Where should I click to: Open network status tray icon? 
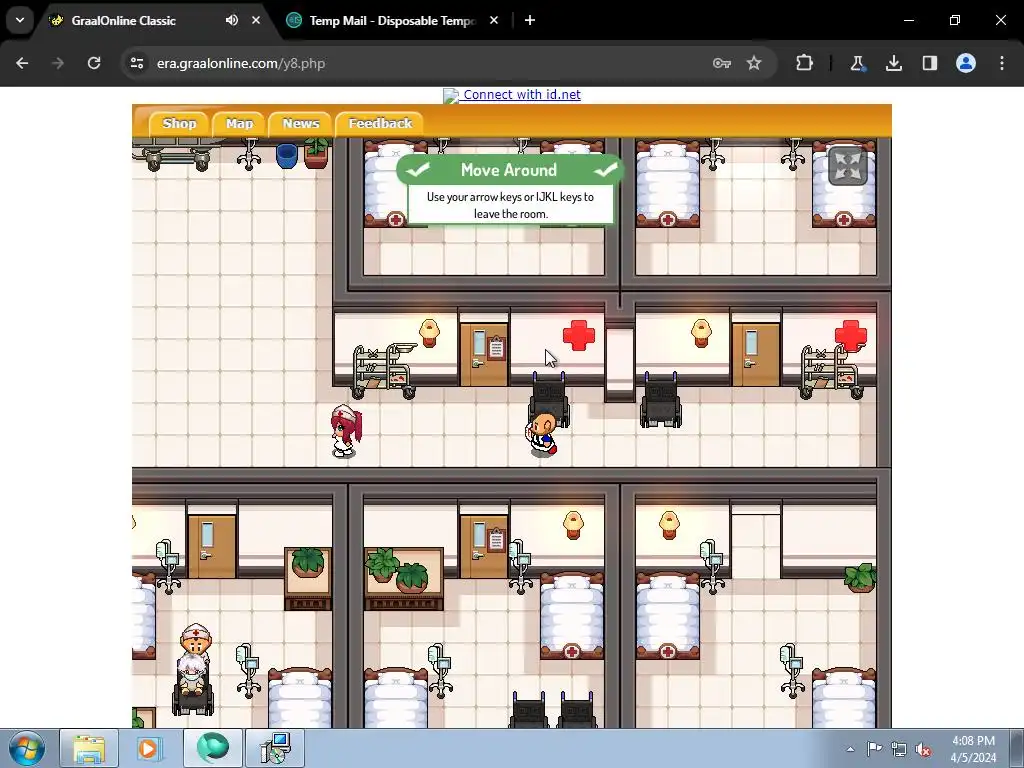(x=899, y=749)
